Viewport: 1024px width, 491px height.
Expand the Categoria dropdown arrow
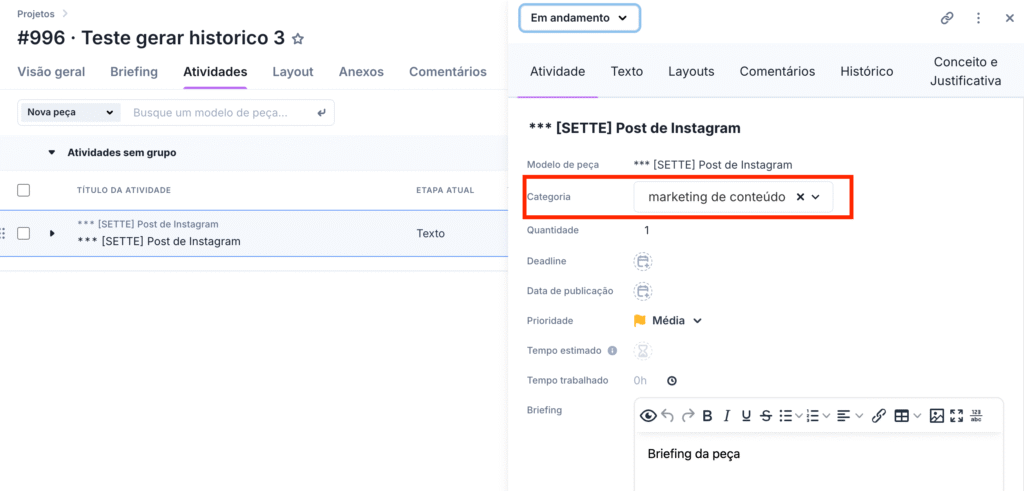(815, 197)
